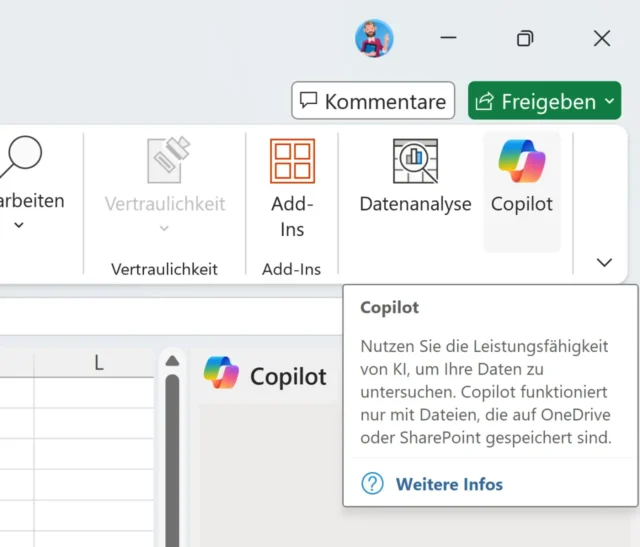This screenshot has width=640, height=547.
Task: Open the Datenanalyse tool
Action: (415, 162)
